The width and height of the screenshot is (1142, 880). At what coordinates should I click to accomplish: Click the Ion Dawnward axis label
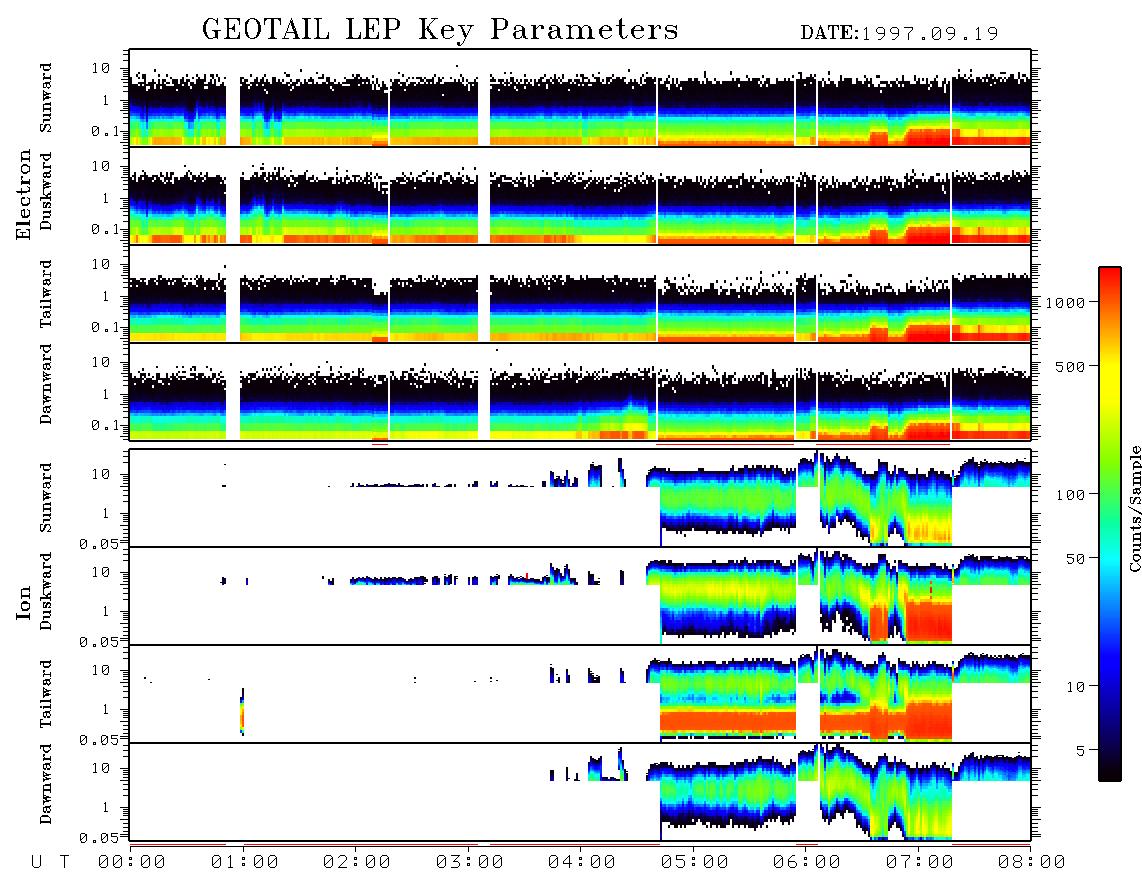click(x=46, y=784)
